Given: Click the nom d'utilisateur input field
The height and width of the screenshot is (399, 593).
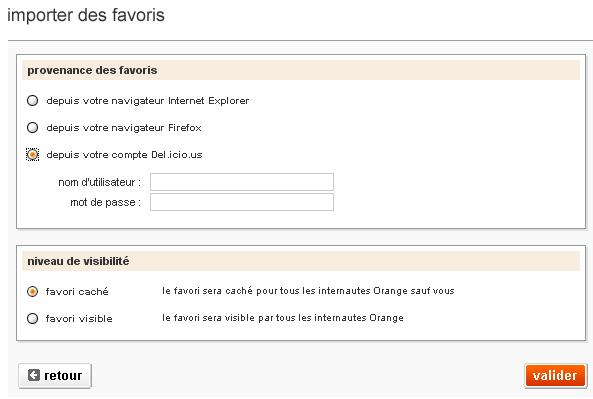Looking at the screenshot, I should (x=242, y=182).
